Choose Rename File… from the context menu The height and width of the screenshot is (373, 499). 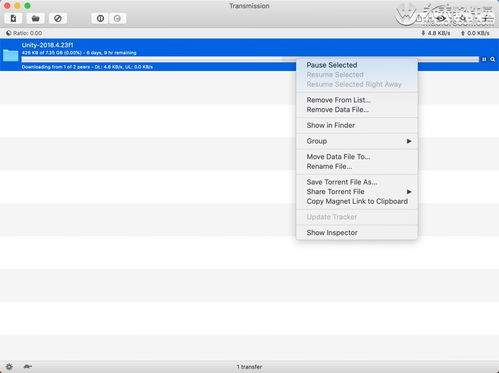coord(357,166)
